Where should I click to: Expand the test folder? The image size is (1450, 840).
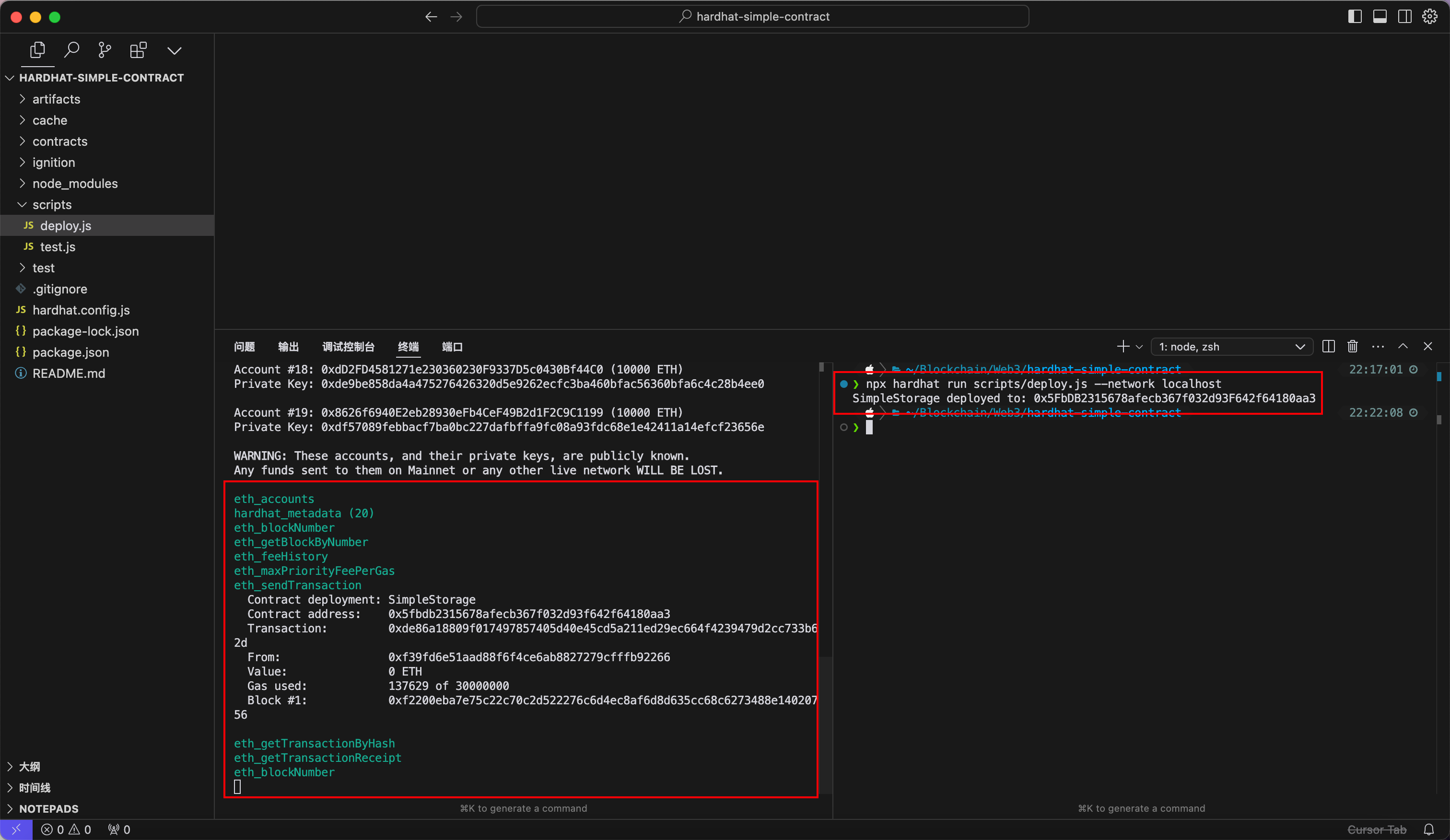point(107,268)
